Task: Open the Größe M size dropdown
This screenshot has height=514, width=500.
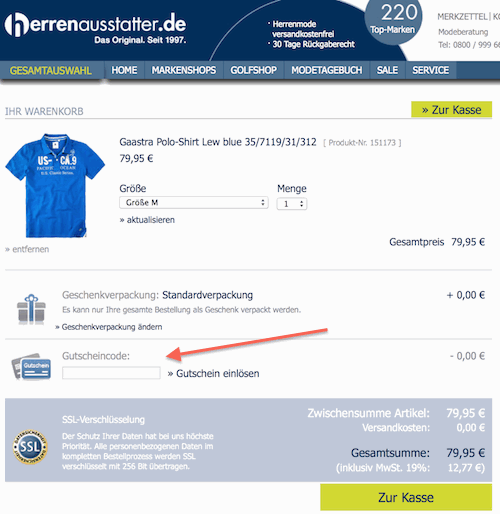Action: 194,203
